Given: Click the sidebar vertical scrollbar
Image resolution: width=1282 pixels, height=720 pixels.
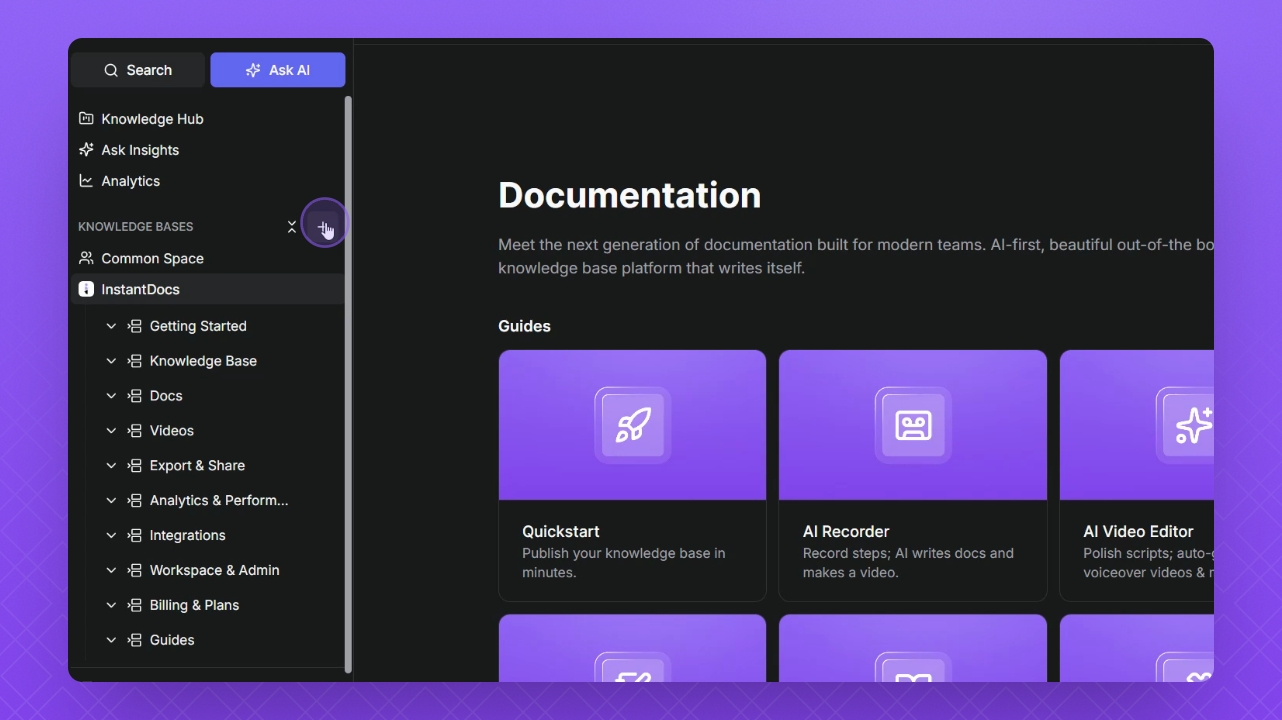Looking at the screenshot, I should click(348, 384).
